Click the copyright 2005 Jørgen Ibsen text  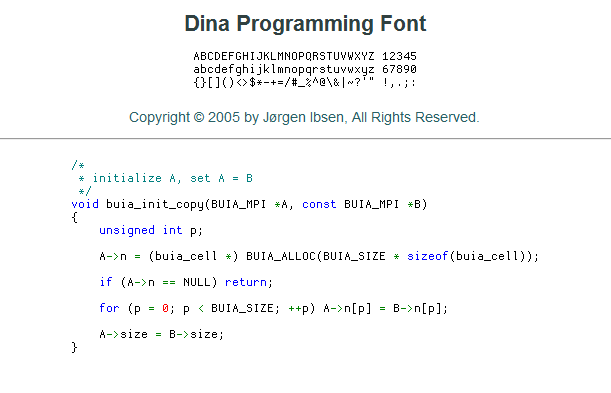tap(304, 117)
